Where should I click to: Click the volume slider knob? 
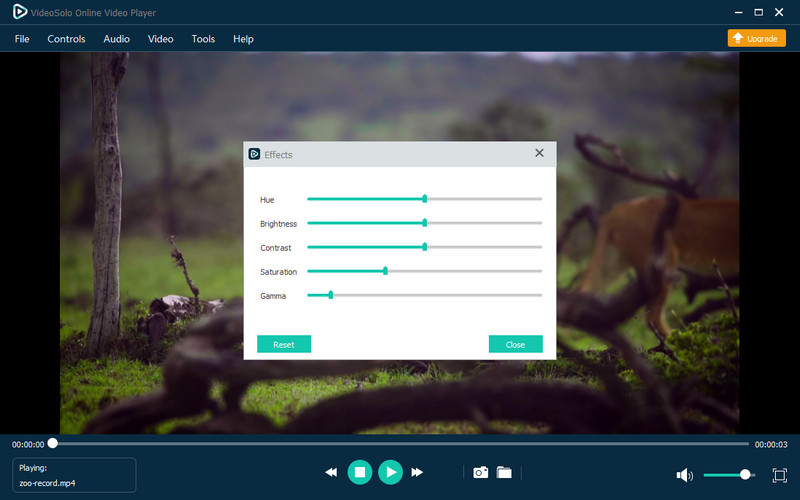[745, 475]
